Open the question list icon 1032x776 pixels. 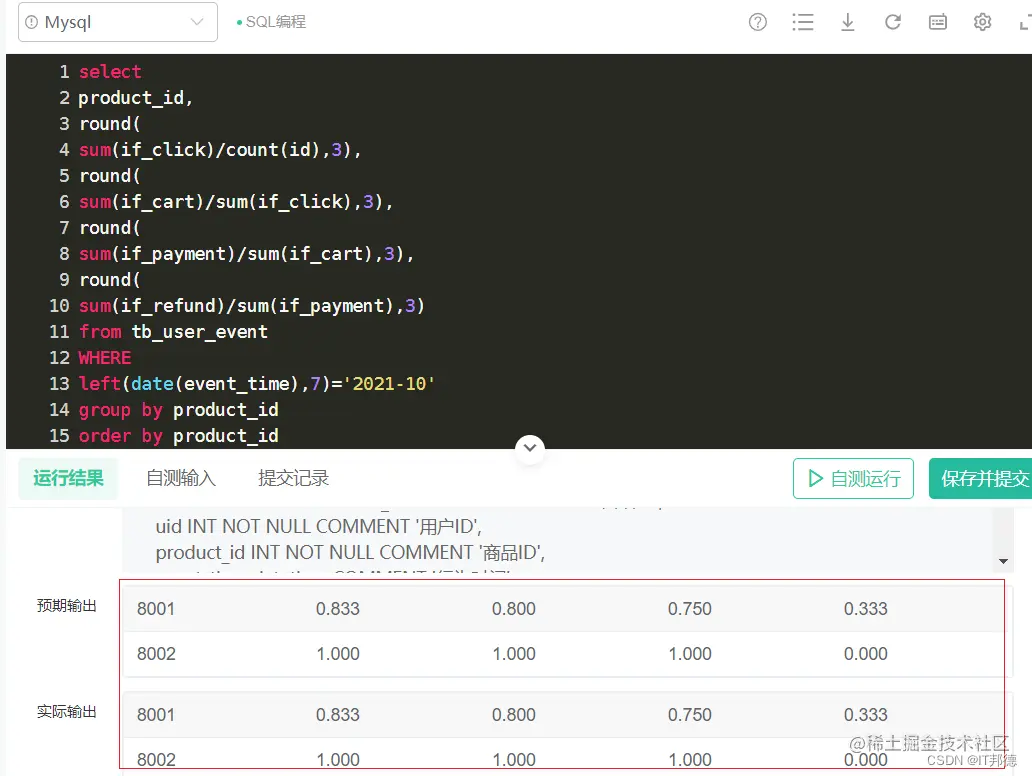click(802, 22)
